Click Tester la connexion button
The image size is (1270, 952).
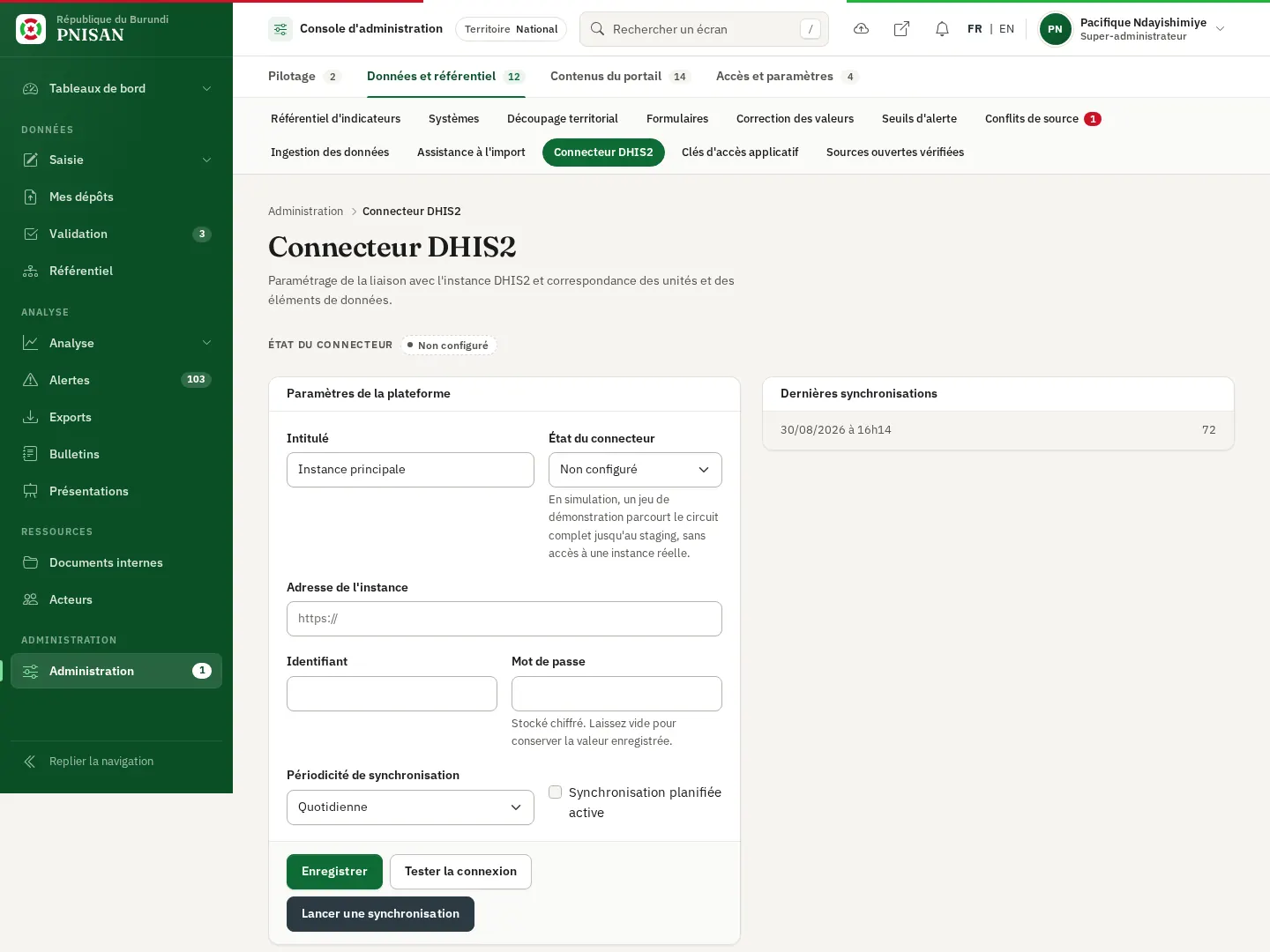[x=460, y=872]
